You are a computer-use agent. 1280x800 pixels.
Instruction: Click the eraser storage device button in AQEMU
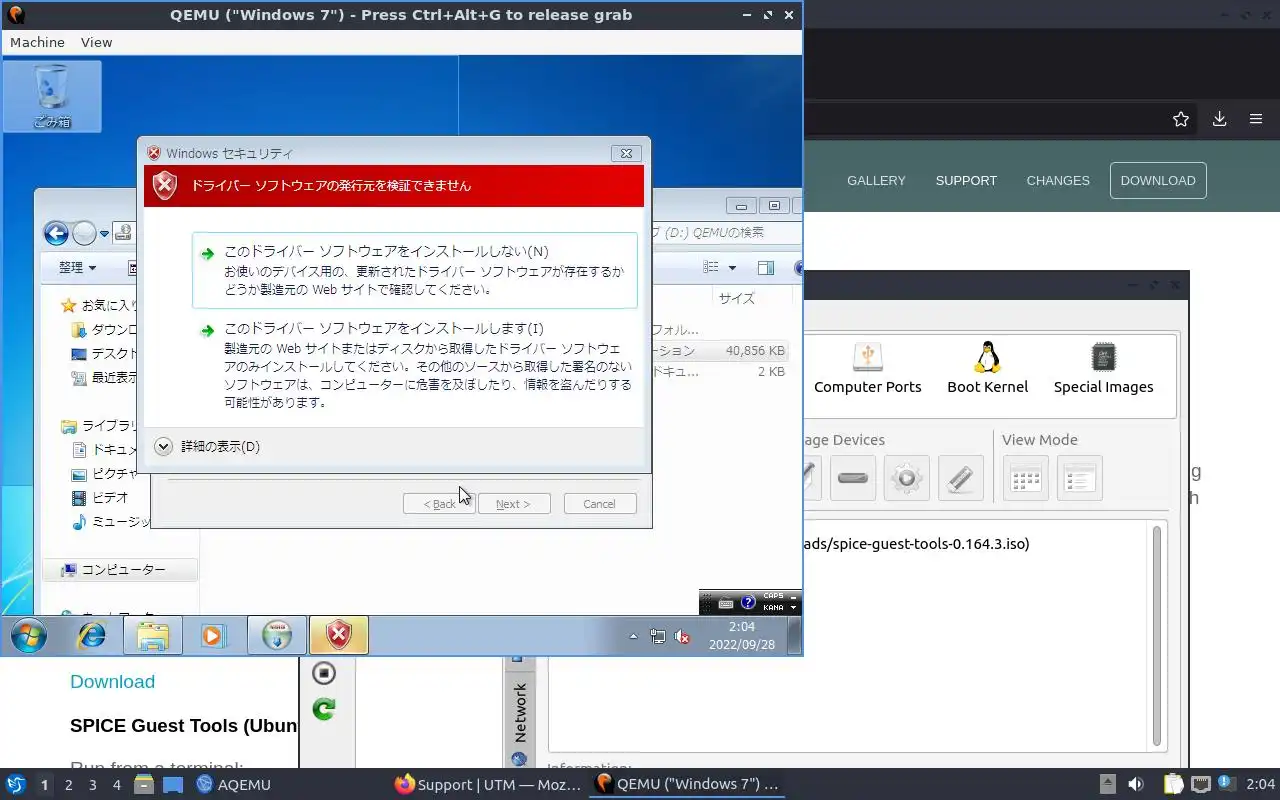[961, 478]
